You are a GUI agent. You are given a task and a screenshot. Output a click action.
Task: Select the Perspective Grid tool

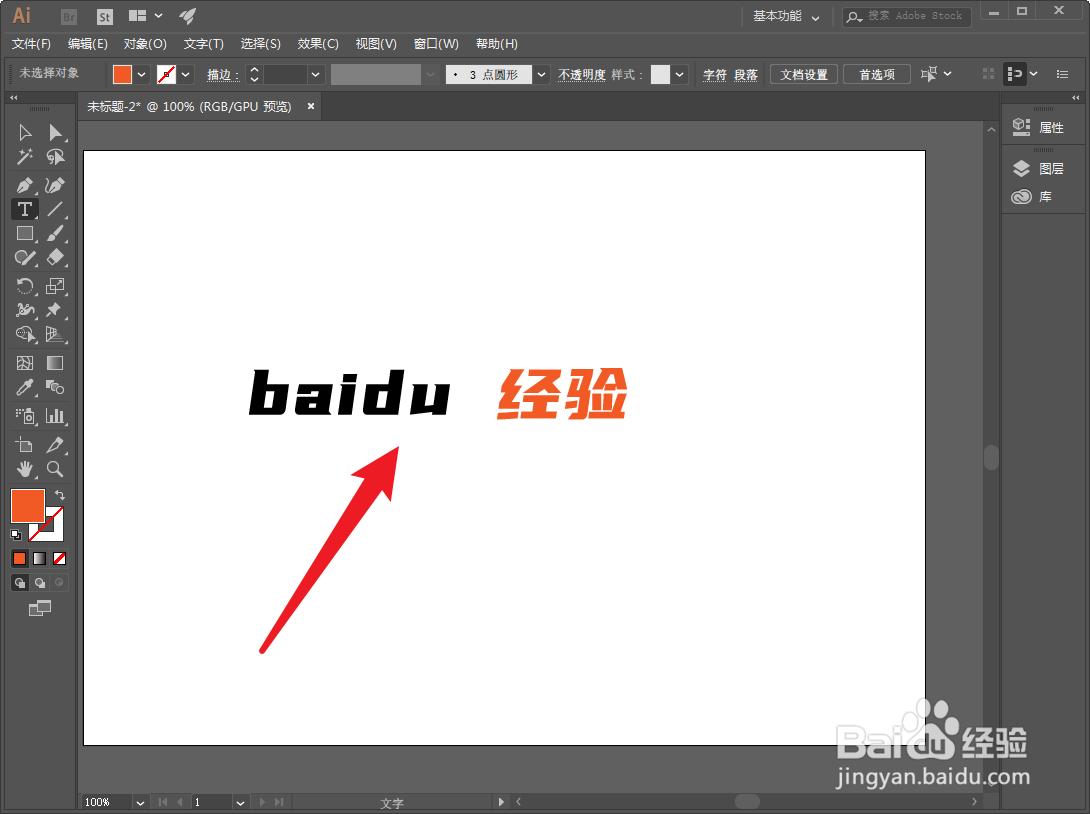click(x=55, y=334)
